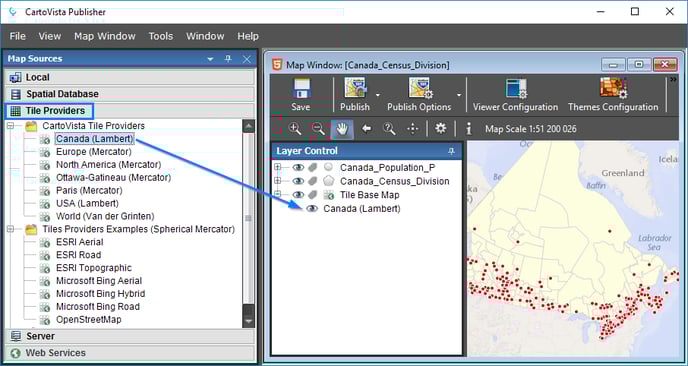Open the Tools menu
Image resolution: width=688 pixels, height=366 pixels.
click(x=161, y=36)
